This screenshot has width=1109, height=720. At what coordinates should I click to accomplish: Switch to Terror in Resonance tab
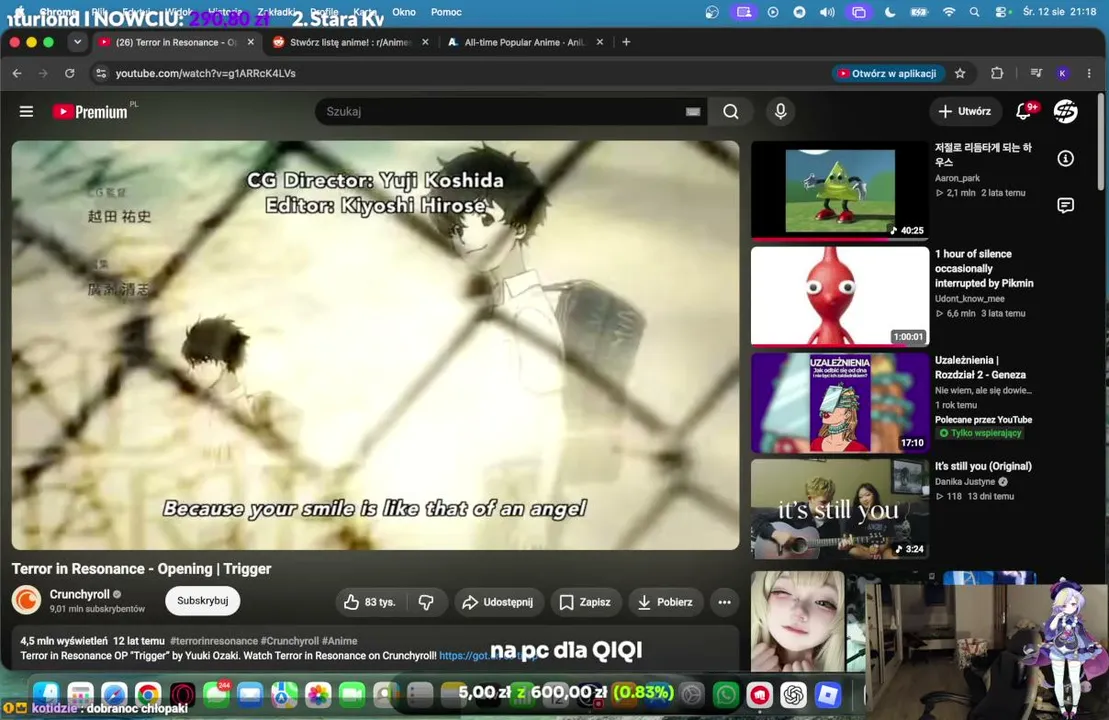click(176, 42)
